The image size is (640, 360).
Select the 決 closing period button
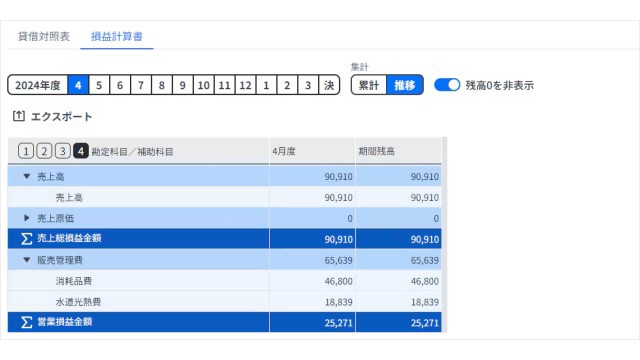[329, 85]
